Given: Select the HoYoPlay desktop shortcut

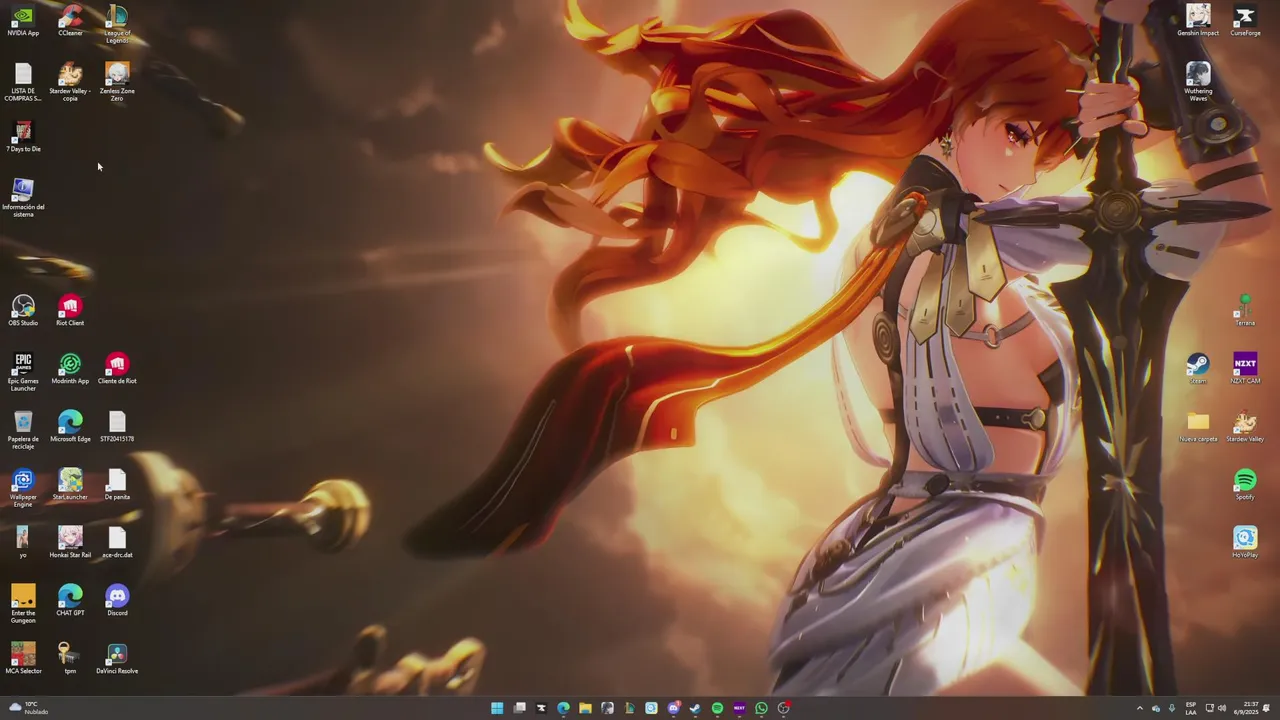Looking at the screenshot, I should coord(1245,543).
